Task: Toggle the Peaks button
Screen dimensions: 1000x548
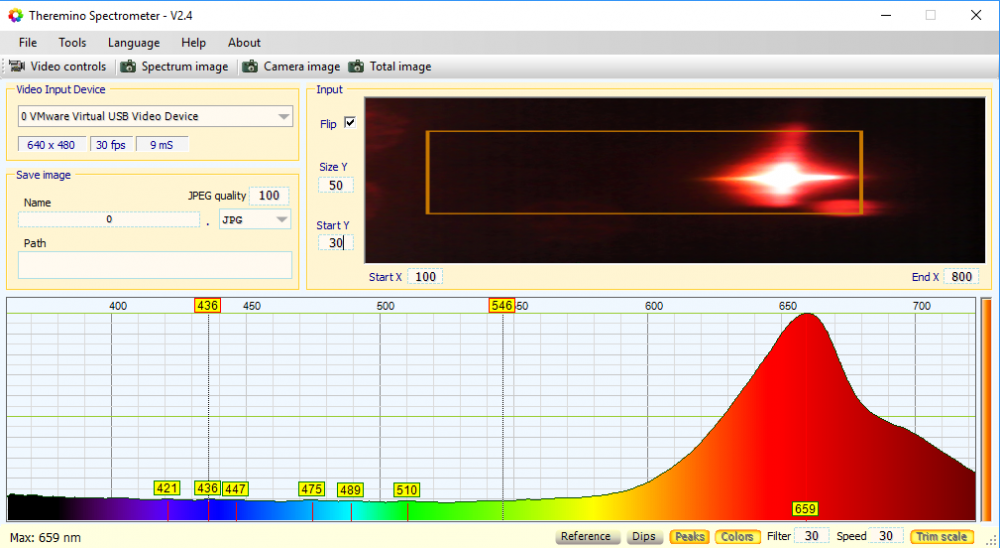Action: click(689, 537)
